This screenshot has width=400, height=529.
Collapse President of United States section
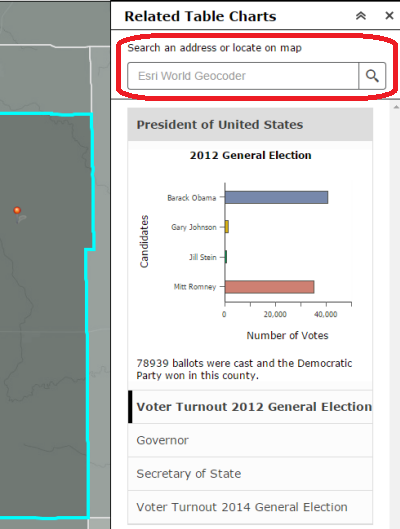click(250, 124)
